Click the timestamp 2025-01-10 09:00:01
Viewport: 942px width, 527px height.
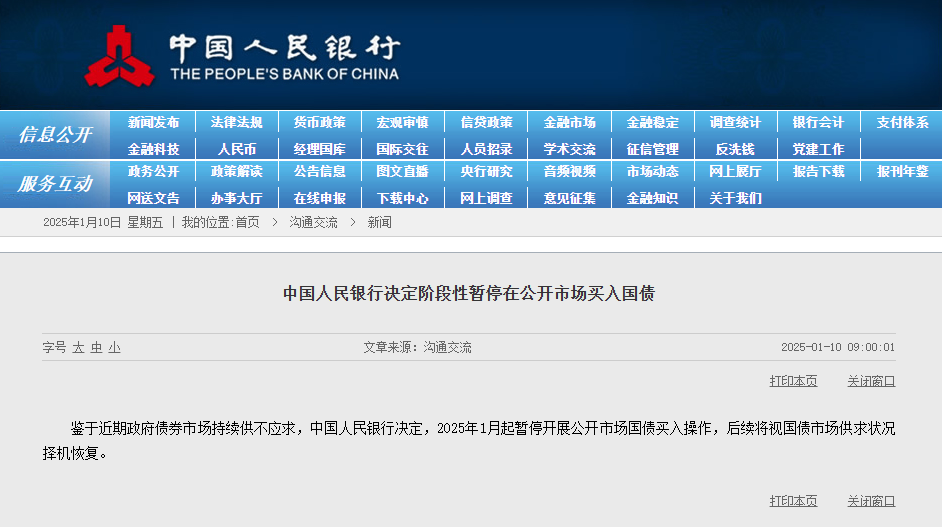click(x=837, y=347)
